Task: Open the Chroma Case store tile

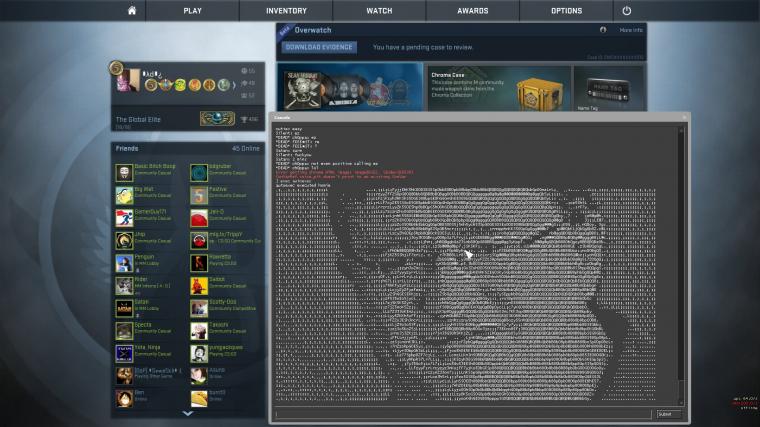Action: [x=498, y=88]
